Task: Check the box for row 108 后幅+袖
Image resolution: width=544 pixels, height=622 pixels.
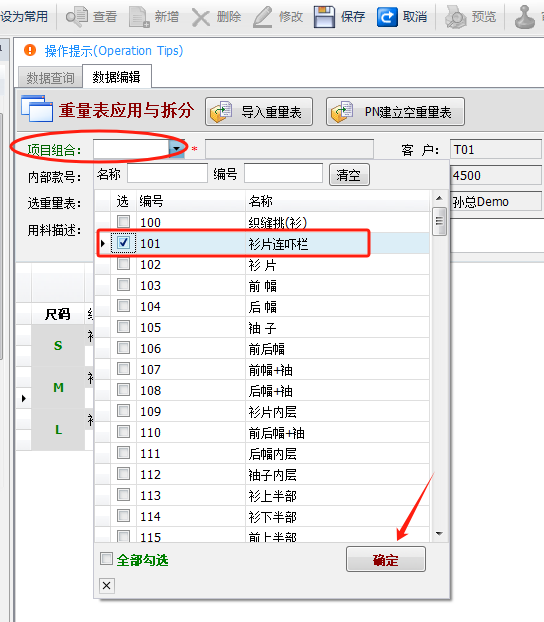Action: tap(123, 390)
